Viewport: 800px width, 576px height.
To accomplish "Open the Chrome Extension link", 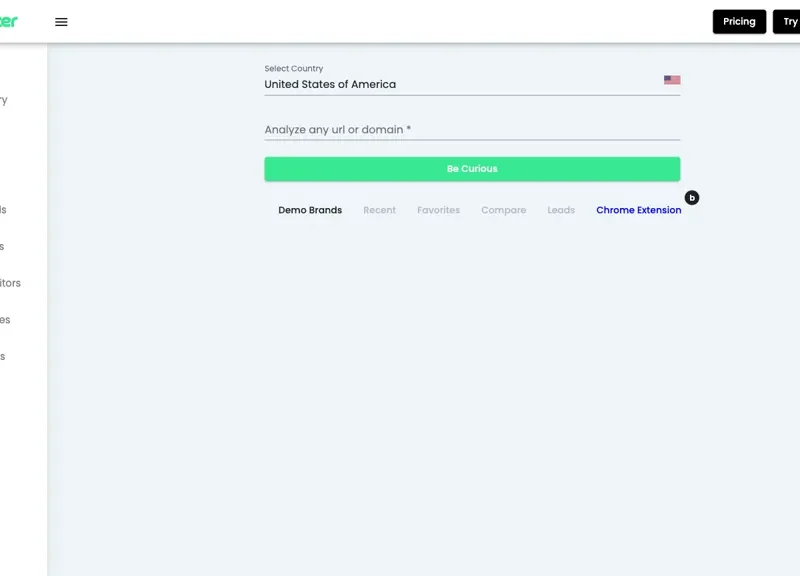I will click(x=638, y=210).
